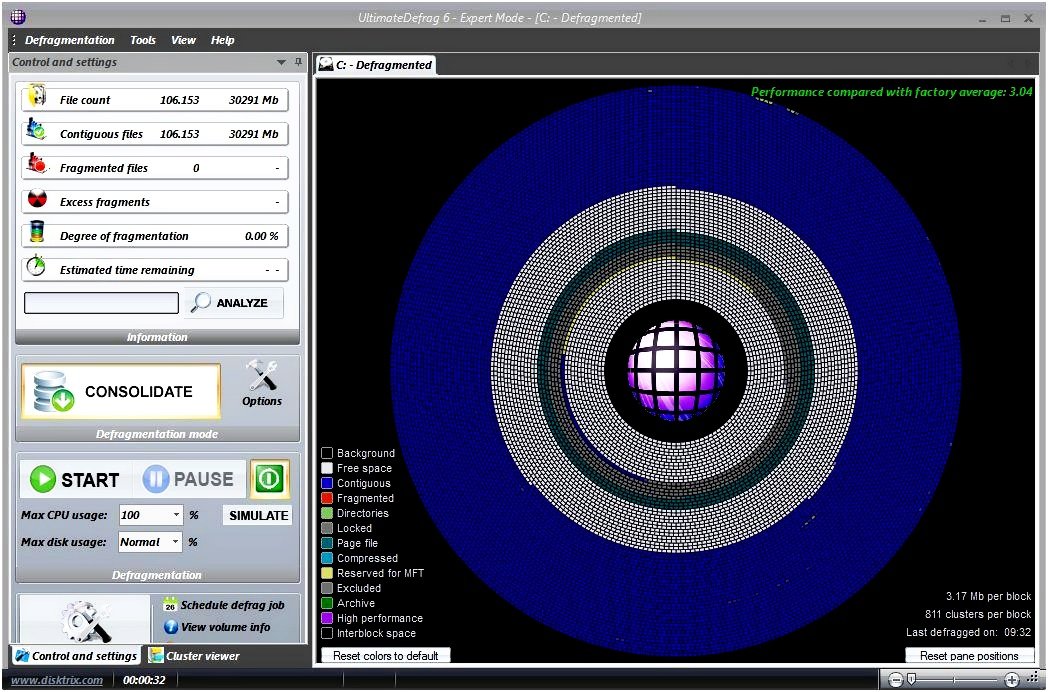The width and height of the screenshot is (1048, 692).
Task: Open Control and settings panel dropdown arrow
Action: [281, 62]
